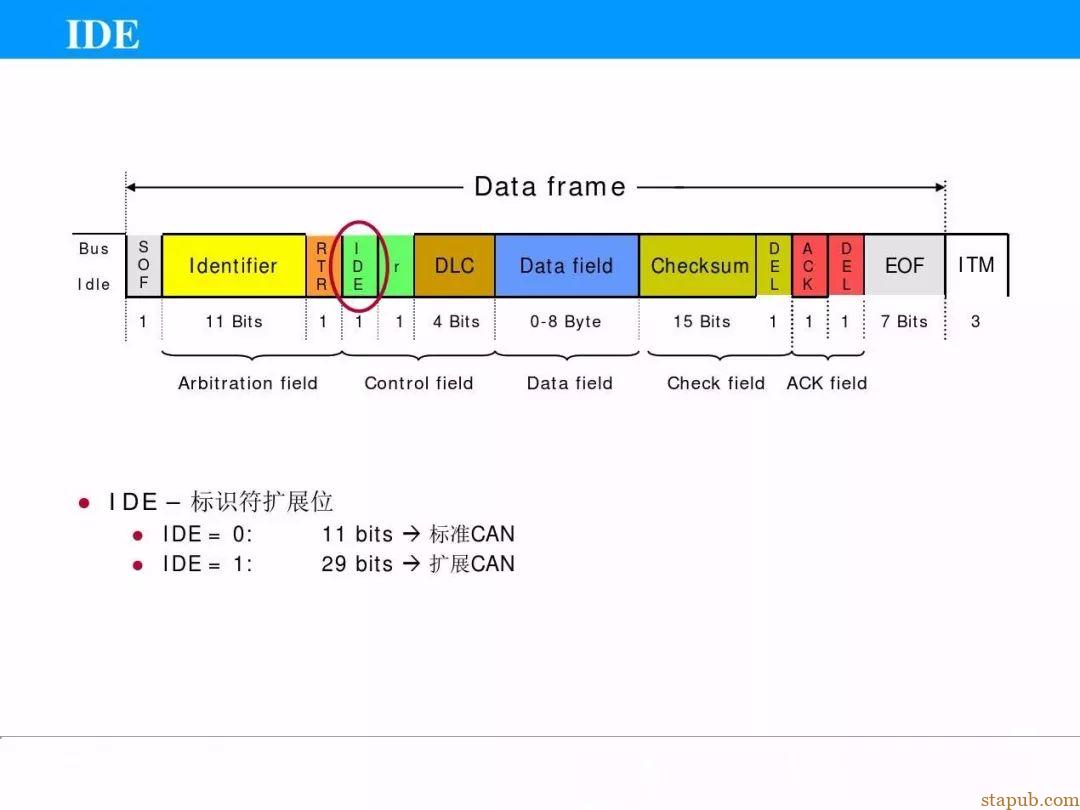Select the orange RTR block

point(322,266)
